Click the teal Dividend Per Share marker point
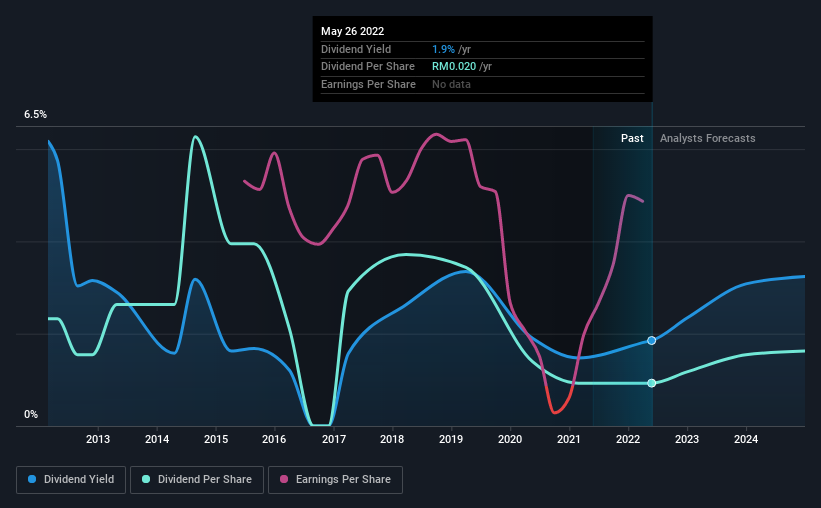The width and height of the screenshot is (821, 508). (x=651, y=383)
